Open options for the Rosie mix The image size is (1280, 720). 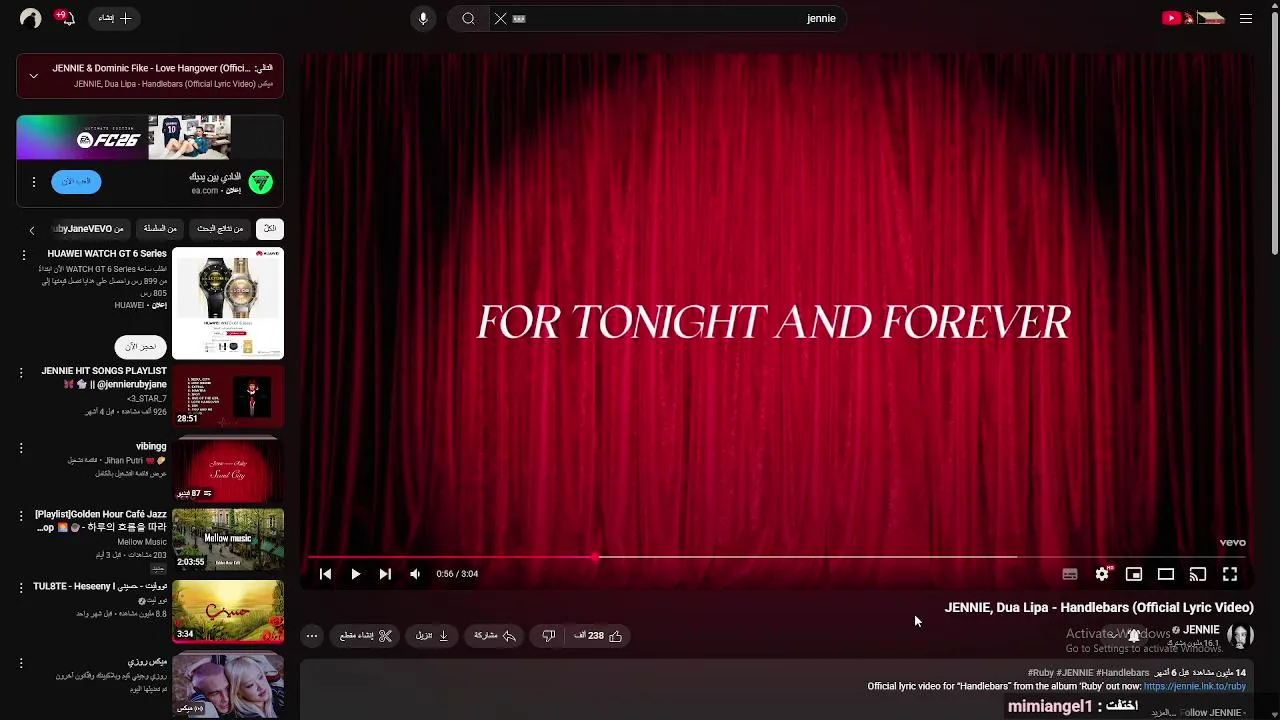[21, 663]
